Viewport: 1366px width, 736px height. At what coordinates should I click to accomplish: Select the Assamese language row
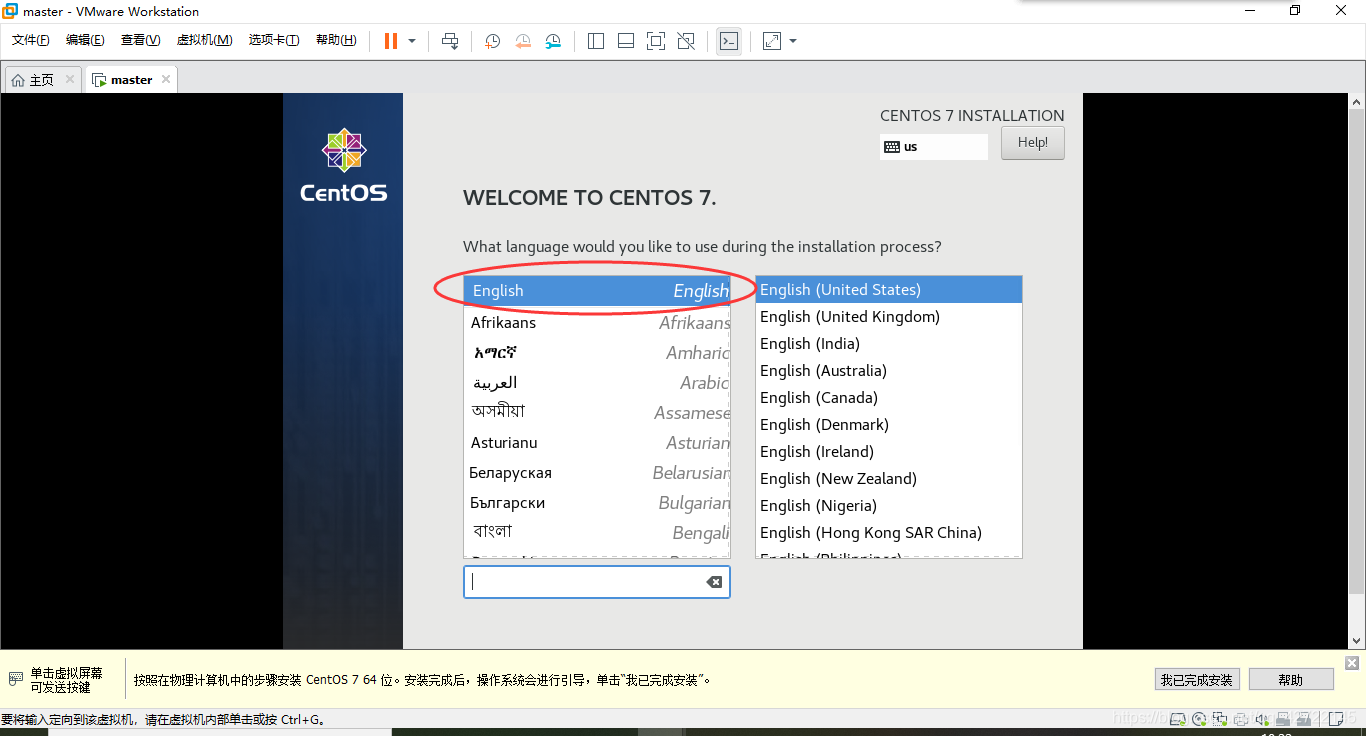(597, 413)
